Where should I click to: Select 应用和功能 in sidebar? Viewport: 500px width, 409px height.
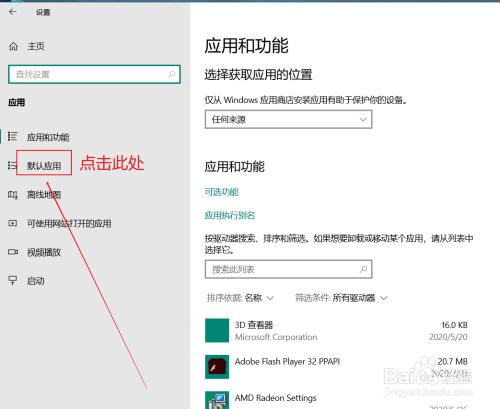tap(48, 137)
